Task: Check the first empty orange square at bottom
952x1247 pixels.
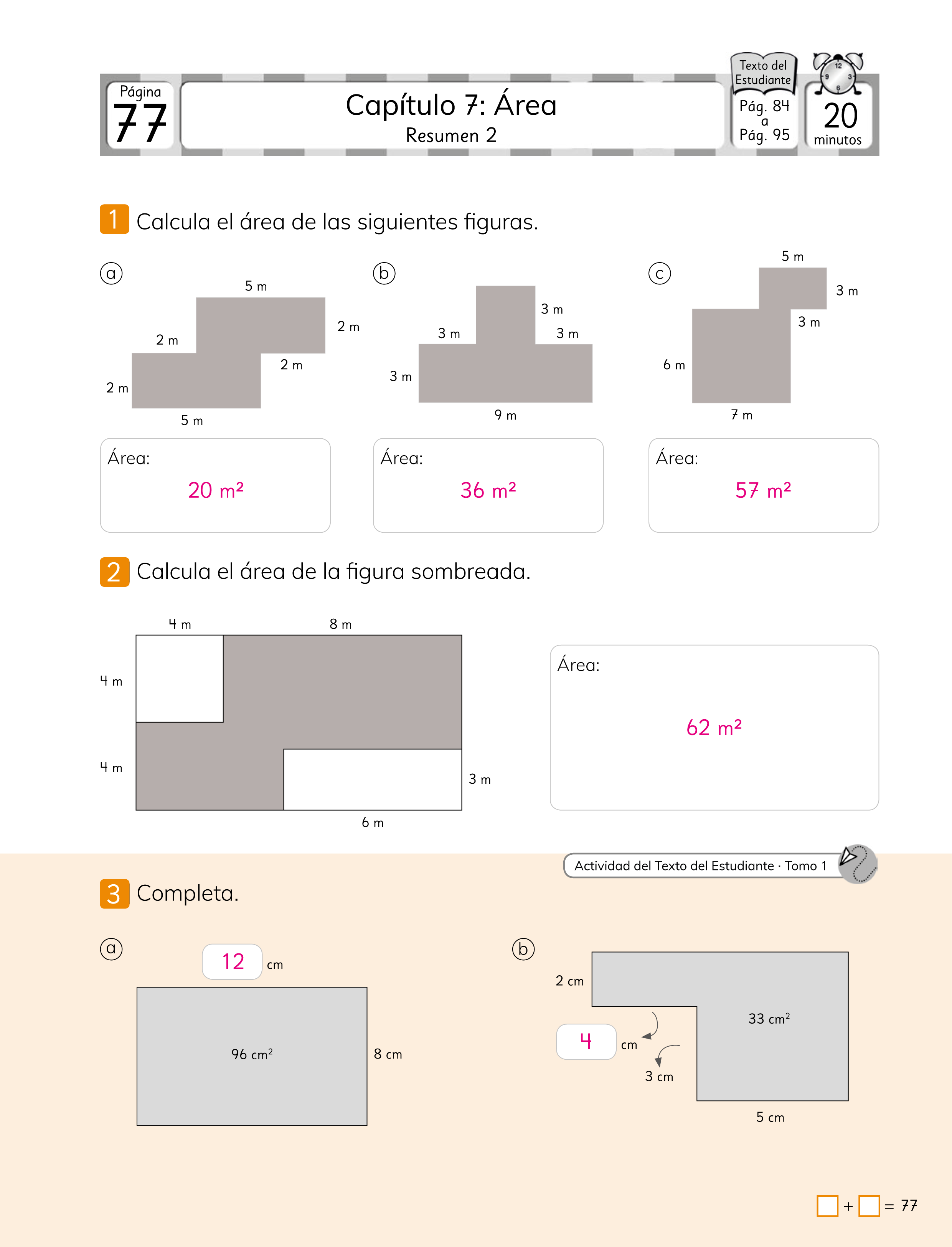Action: pos(827,1206)
